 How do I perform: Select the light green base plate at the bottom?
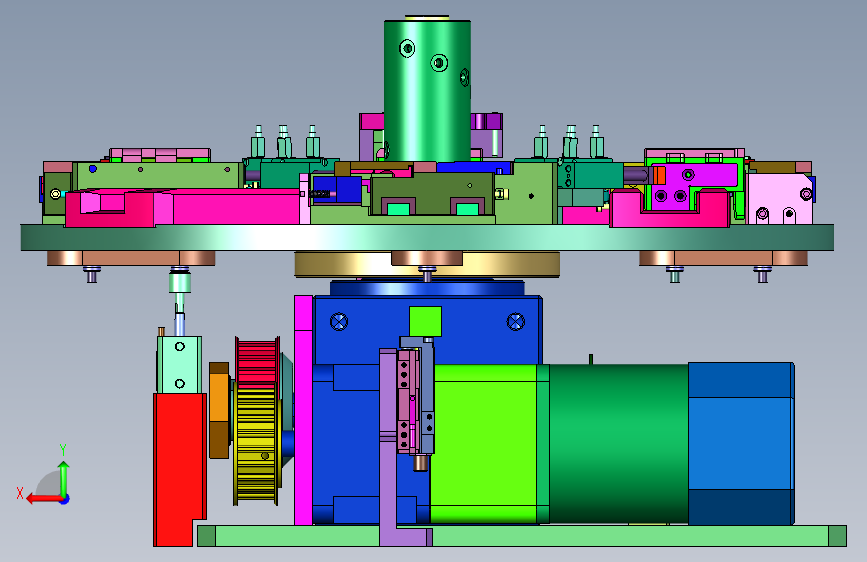522,536
